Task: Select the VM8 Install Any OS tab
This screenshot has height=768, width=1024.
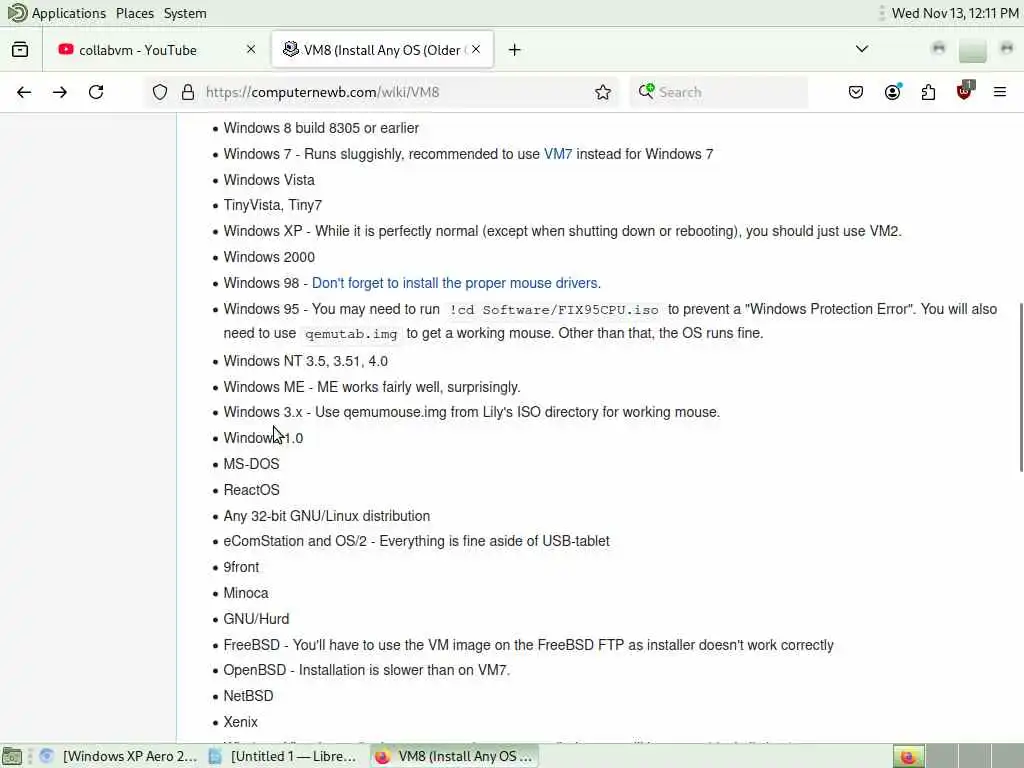Action: coord(382,50)
